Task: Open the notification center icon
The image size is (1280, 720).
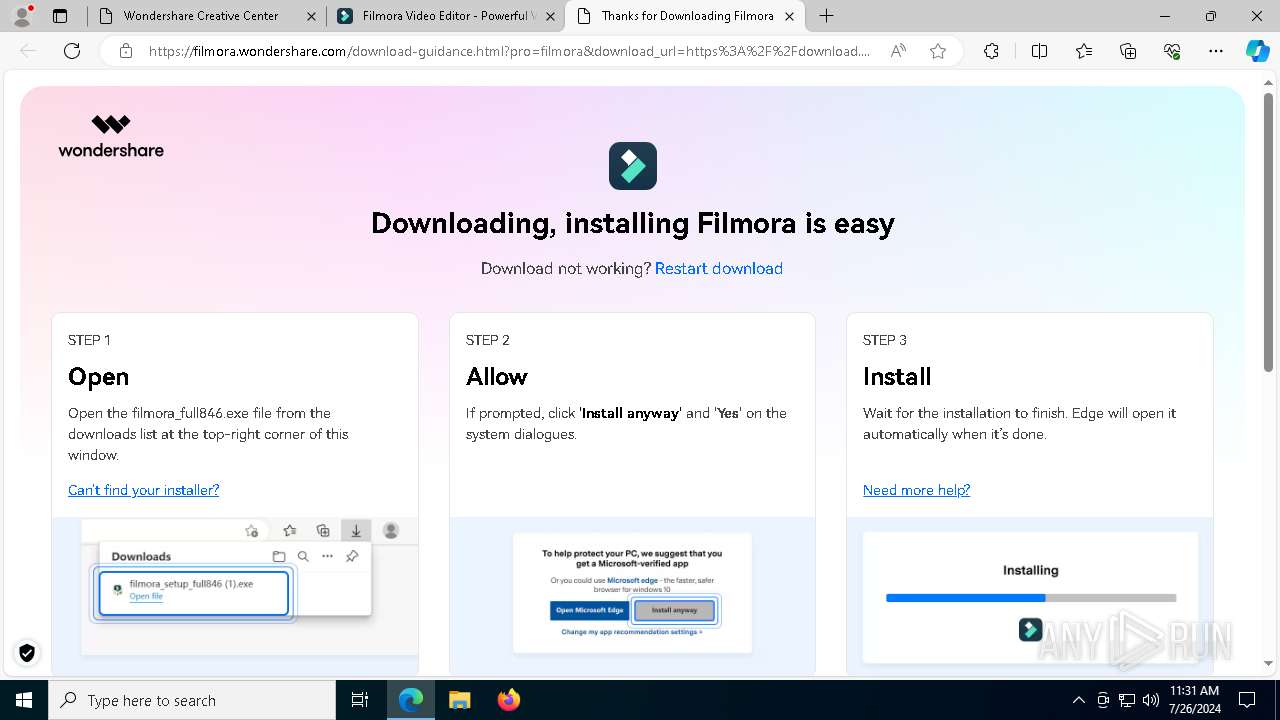Action: click(1247, 700)
